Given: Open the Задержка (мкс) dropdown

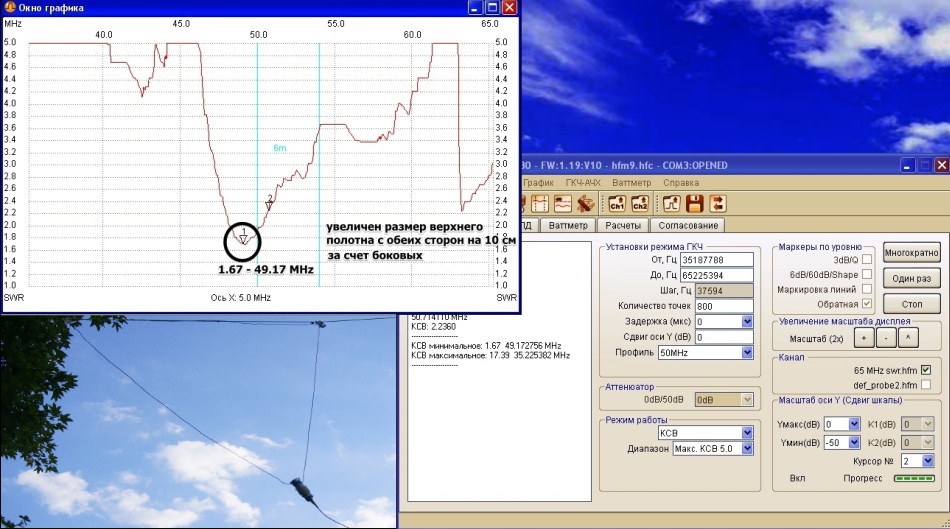Looking at the screenshot, I should coord(747,322).
